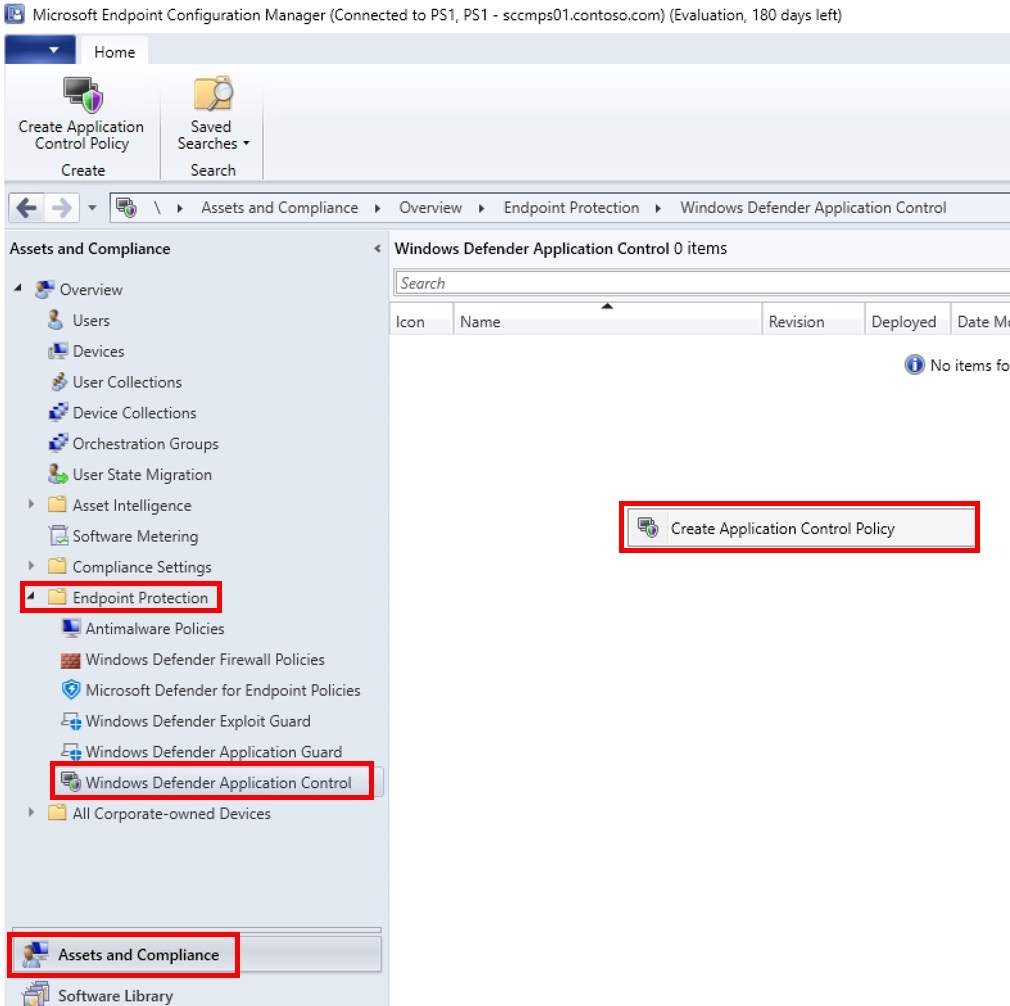This screenshot has height=1006, width=1010.
Task: Click the Search input field
Action: 702,283
